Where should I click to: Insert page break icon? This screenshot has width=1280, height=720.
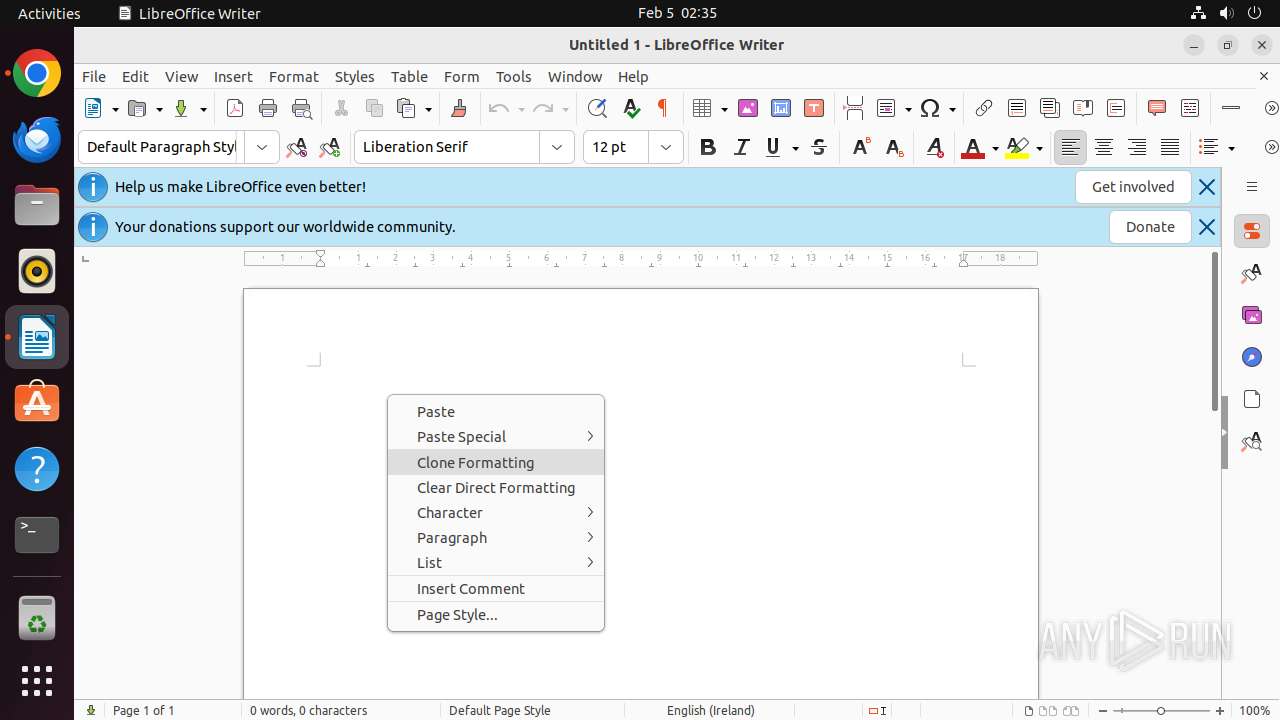[x=853, y=108]
